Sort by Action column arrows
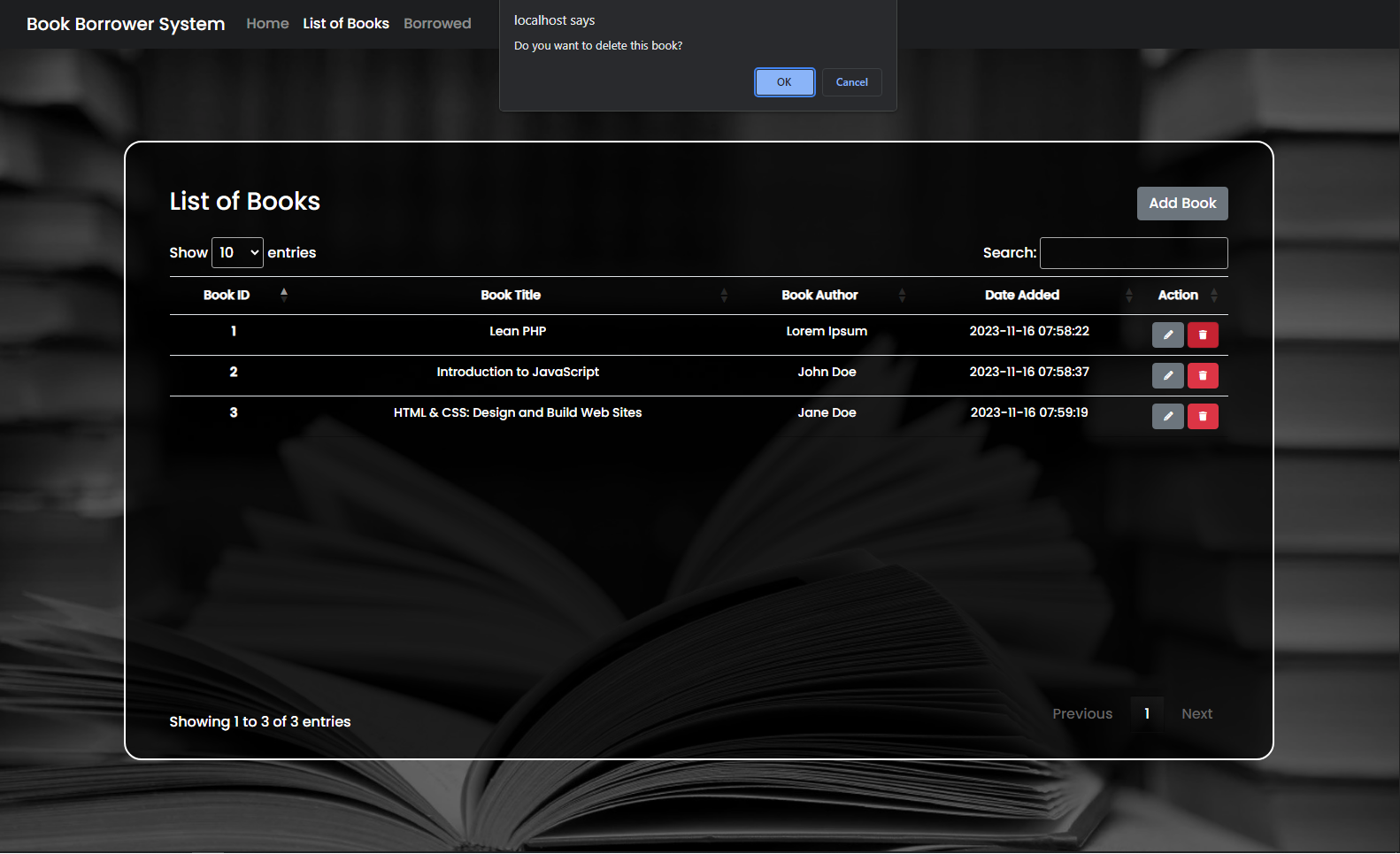Viewport: 1400px width, 854px height. 1214,295
